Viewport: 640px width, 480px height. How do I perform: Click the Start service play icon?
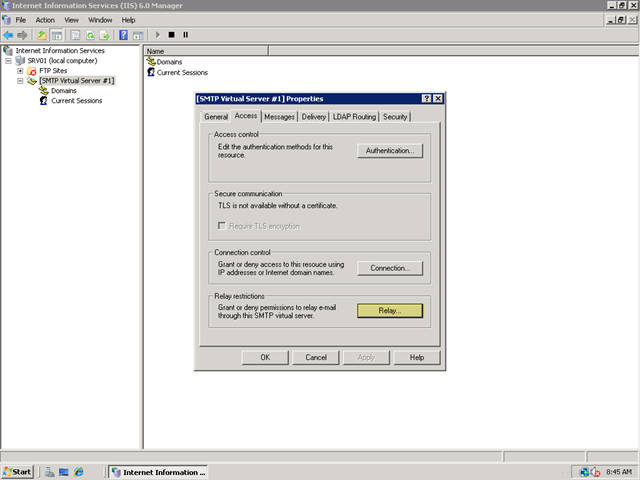158,35
